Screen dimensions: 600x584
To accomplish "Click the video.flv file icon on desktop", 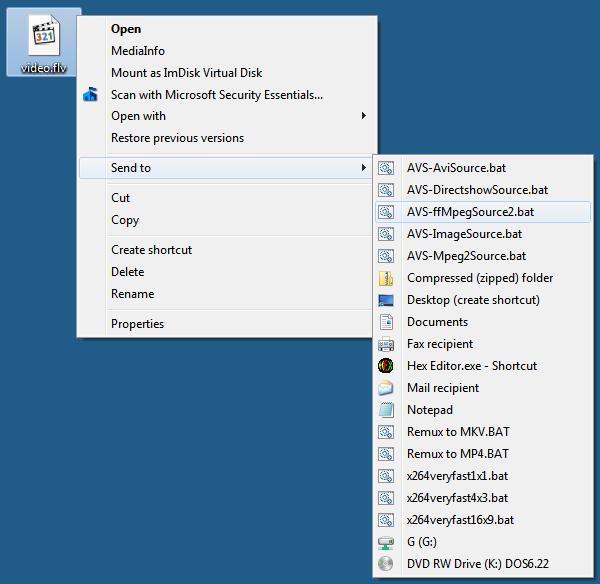I will click(x=44, y=36).
